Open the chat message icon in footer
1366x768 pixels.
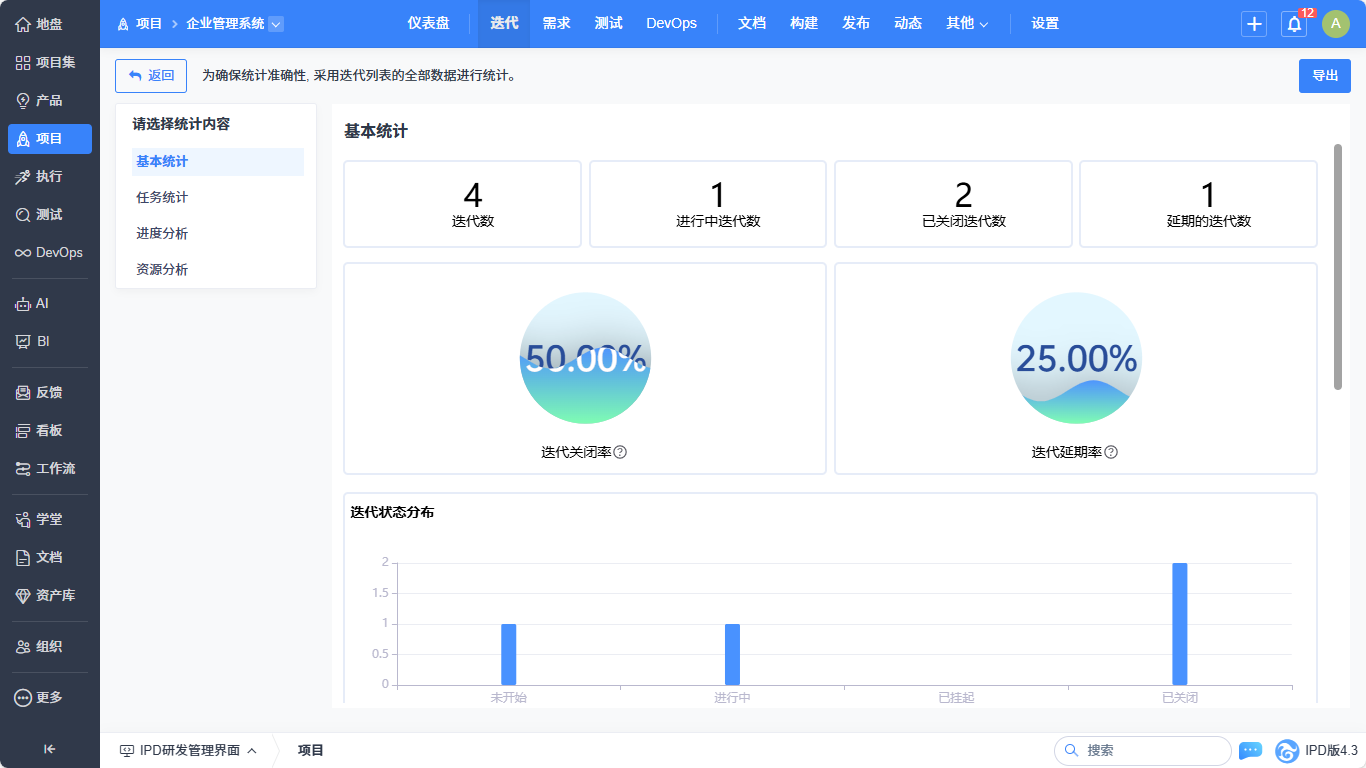[1250, 750]
